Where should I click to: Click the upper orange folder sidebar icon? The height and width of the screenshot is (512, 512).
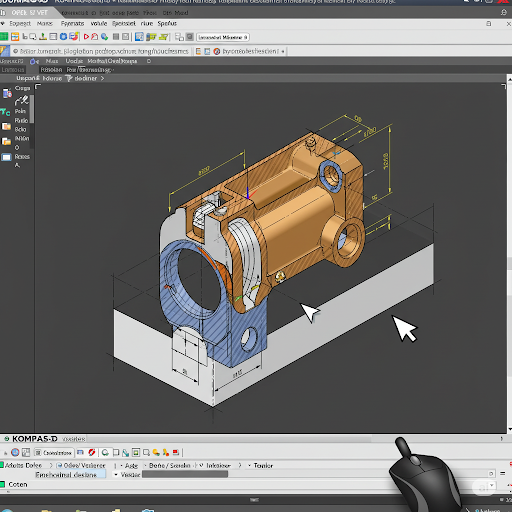6,126
